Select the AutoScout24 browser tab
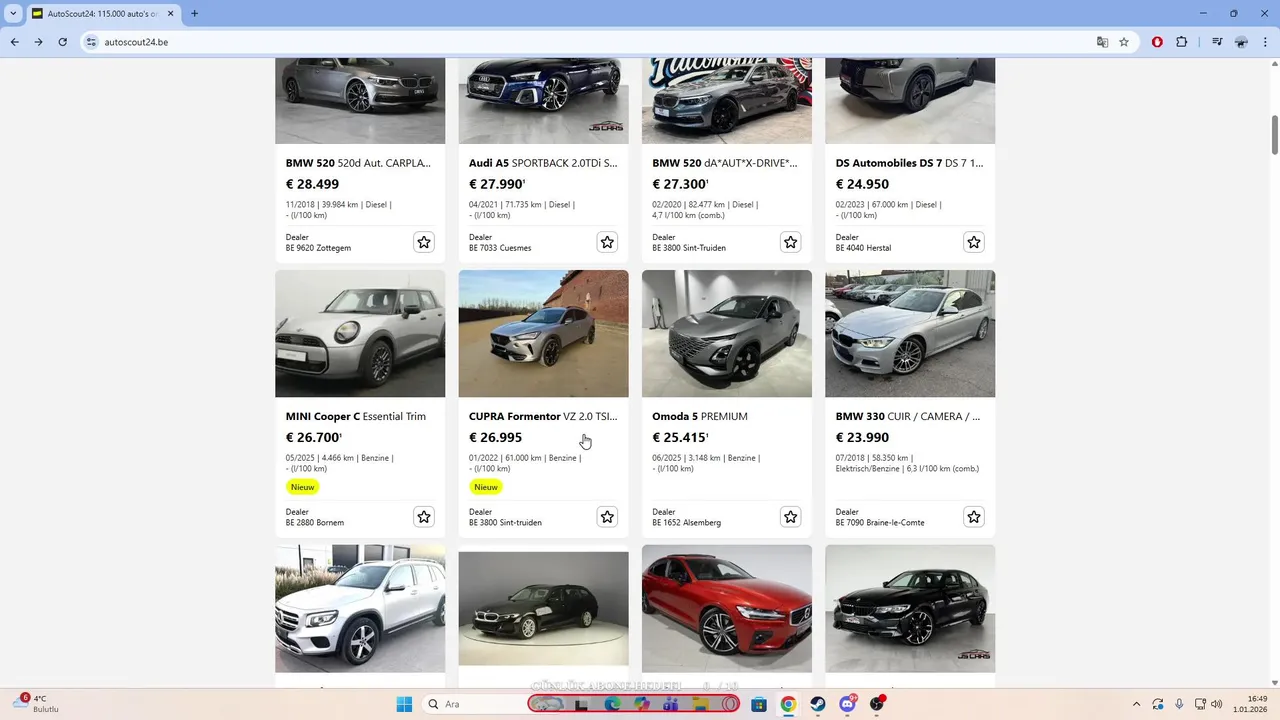 pos(104,14)
